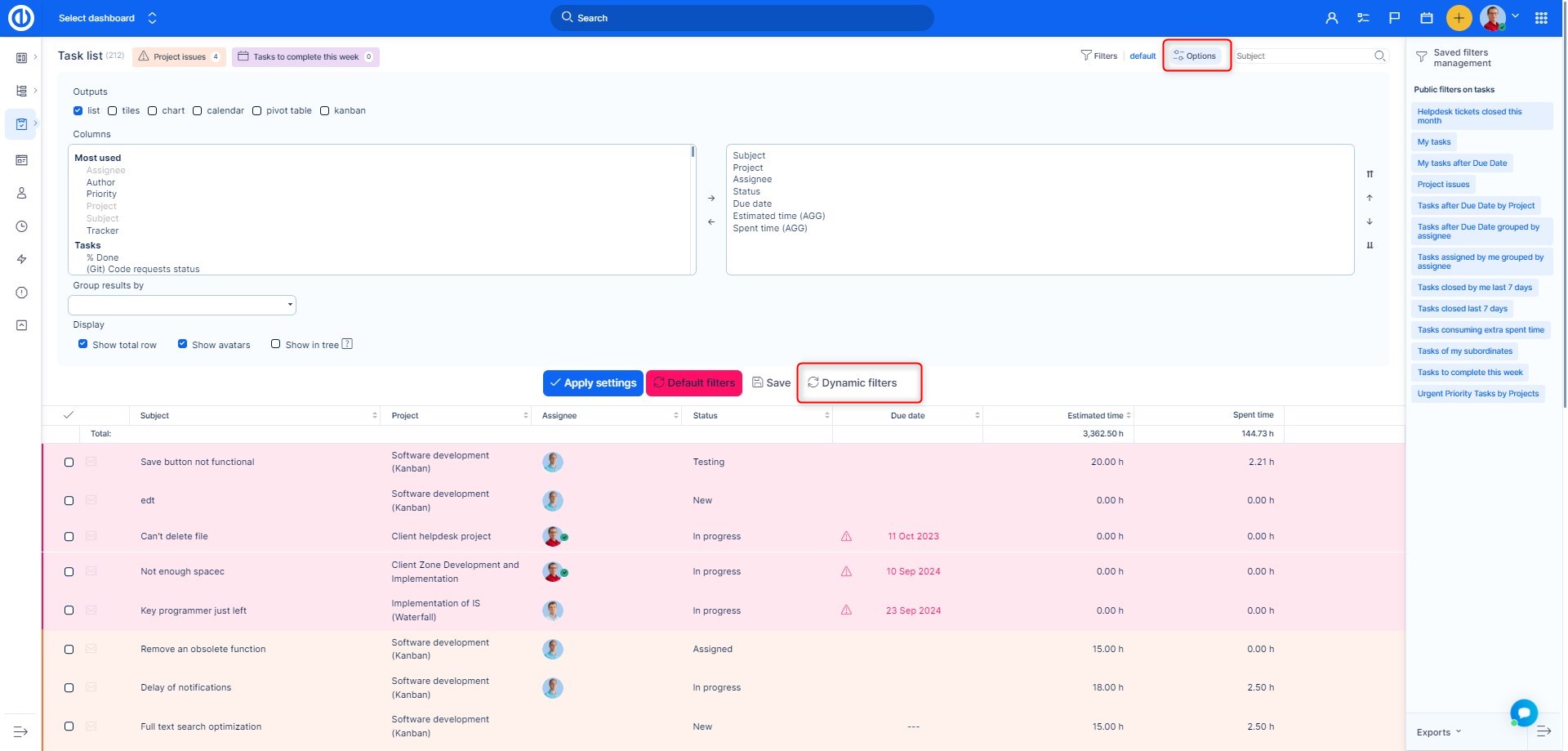
Task: Open the Group results by dropdown
Action: pos(182,305)
